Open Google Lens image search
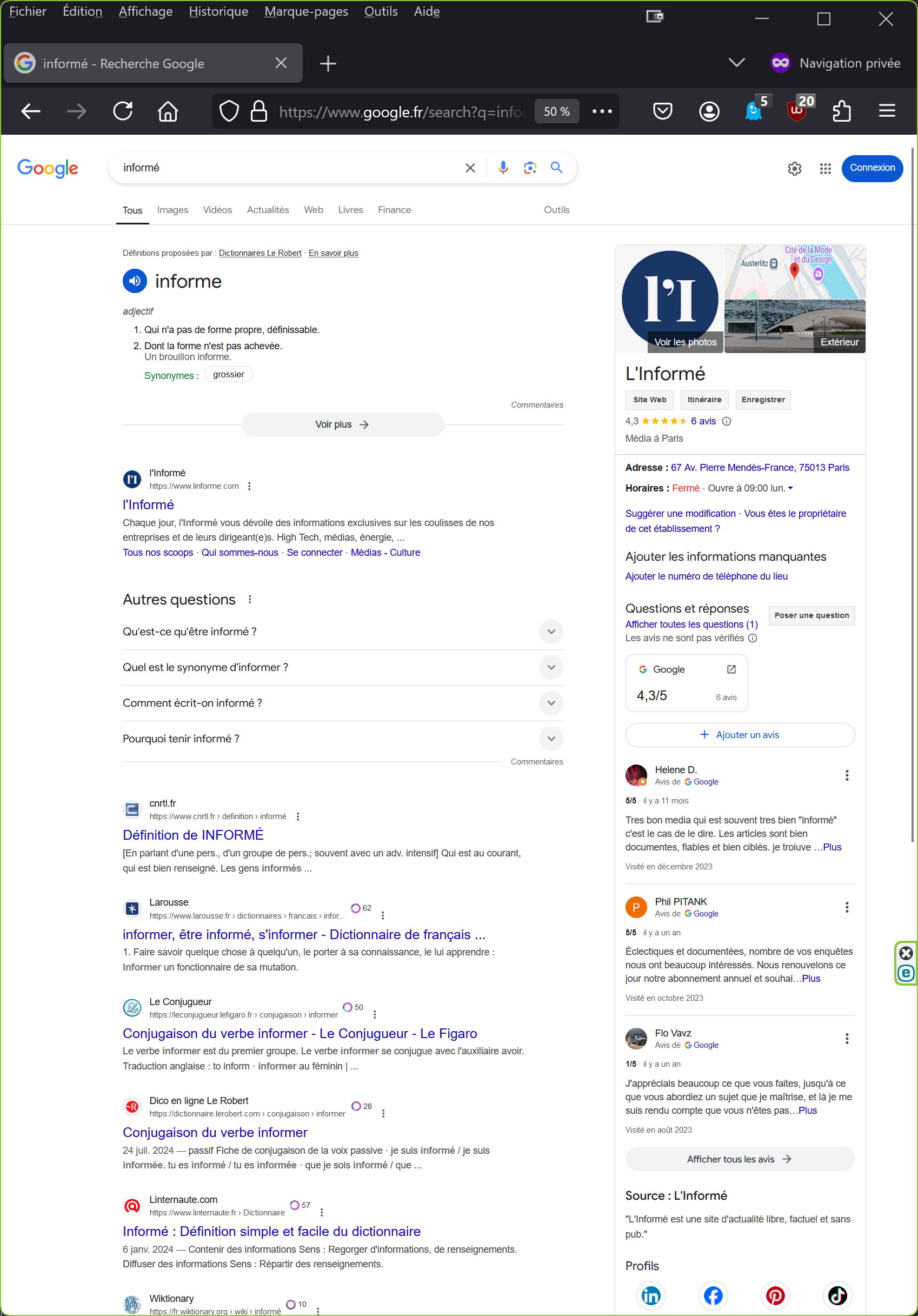This screenshot has height=1316, width=918. (x=529, y=168)
